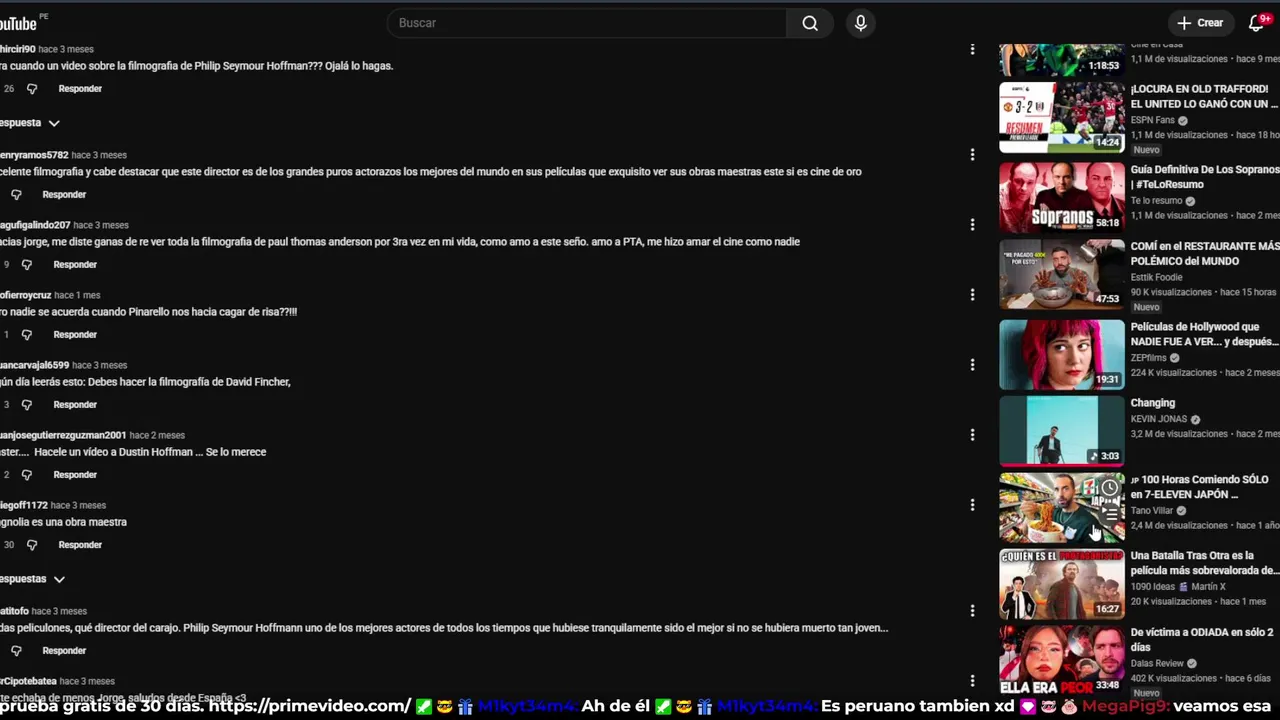Reply to the paul thomas anderson comment
This screenshot has width=1280, height=720.
(x=75, y=265)
